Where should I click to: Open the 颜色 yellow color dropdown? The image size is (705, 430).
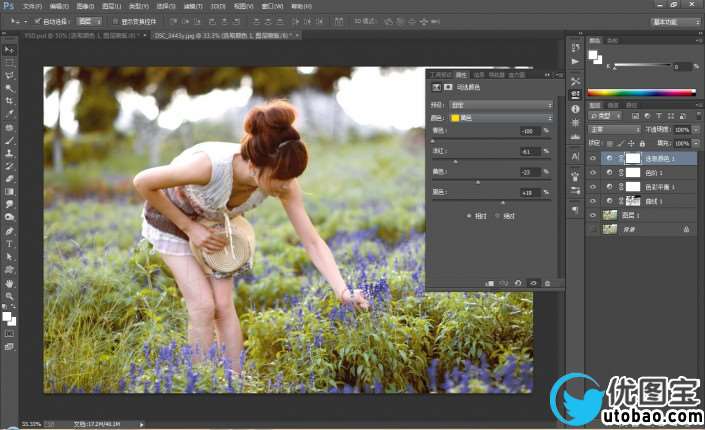500,117
